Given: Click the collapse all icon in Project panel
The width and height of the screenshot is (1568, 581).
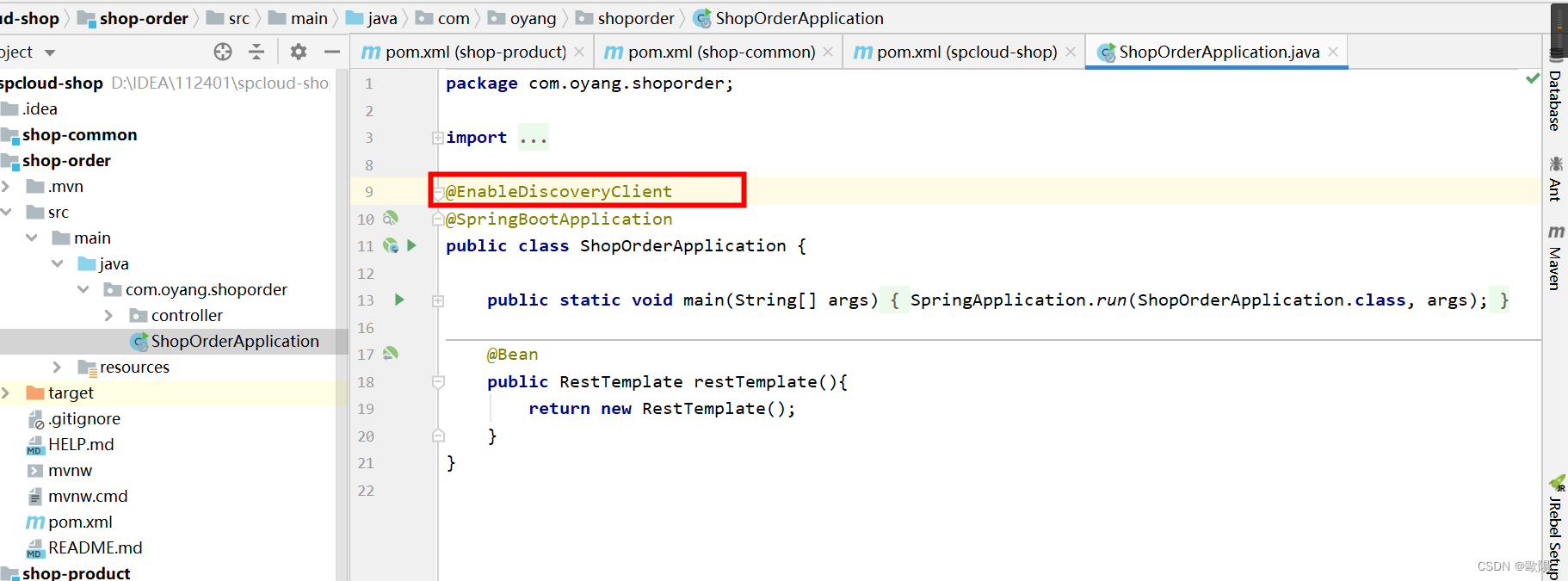Looking at the screenshot, I should [256, 52].
